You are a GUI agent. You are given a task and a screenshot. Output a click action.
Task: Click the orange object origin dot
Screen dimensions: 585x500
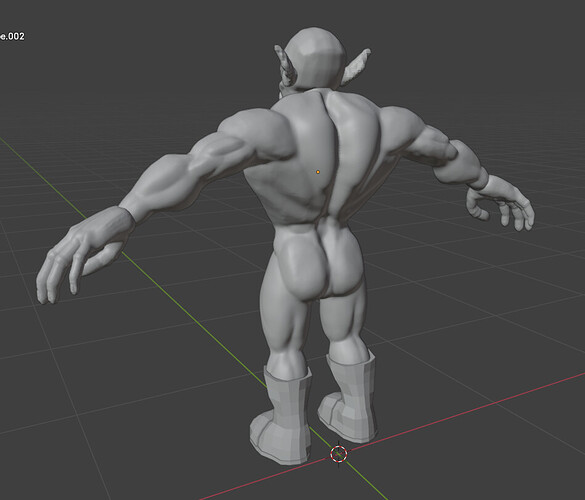click(318, 172)
